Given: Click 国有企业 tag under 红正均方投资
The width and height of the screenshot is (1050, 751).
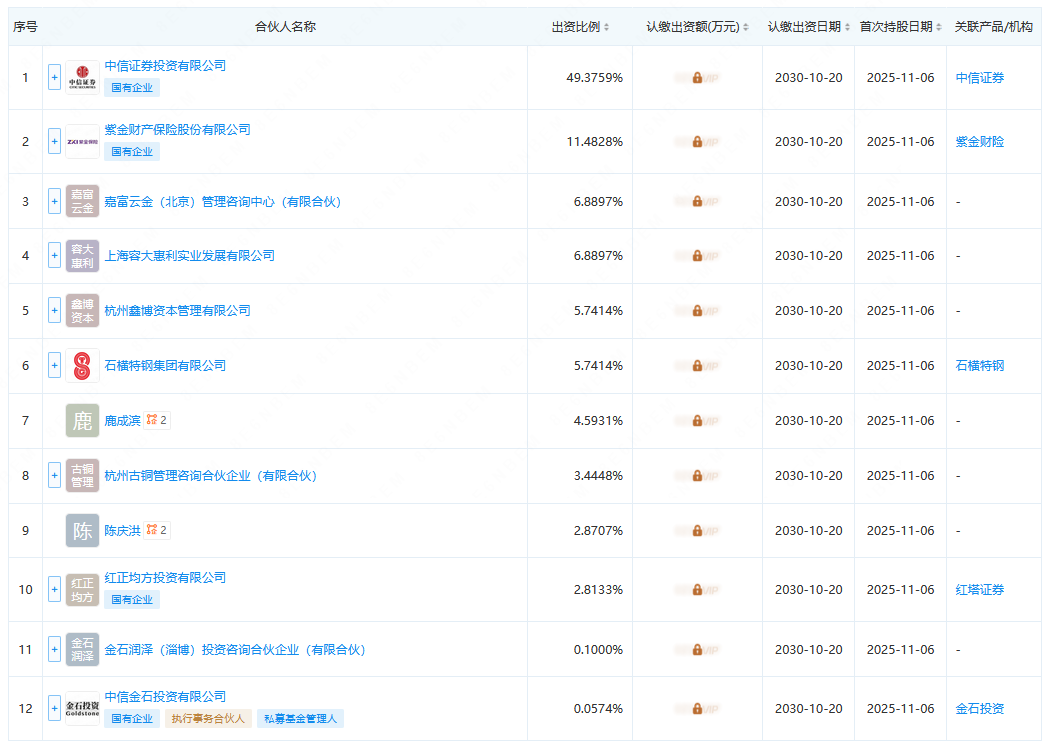Looking at the screenshot, I should (x=132, y=600).
